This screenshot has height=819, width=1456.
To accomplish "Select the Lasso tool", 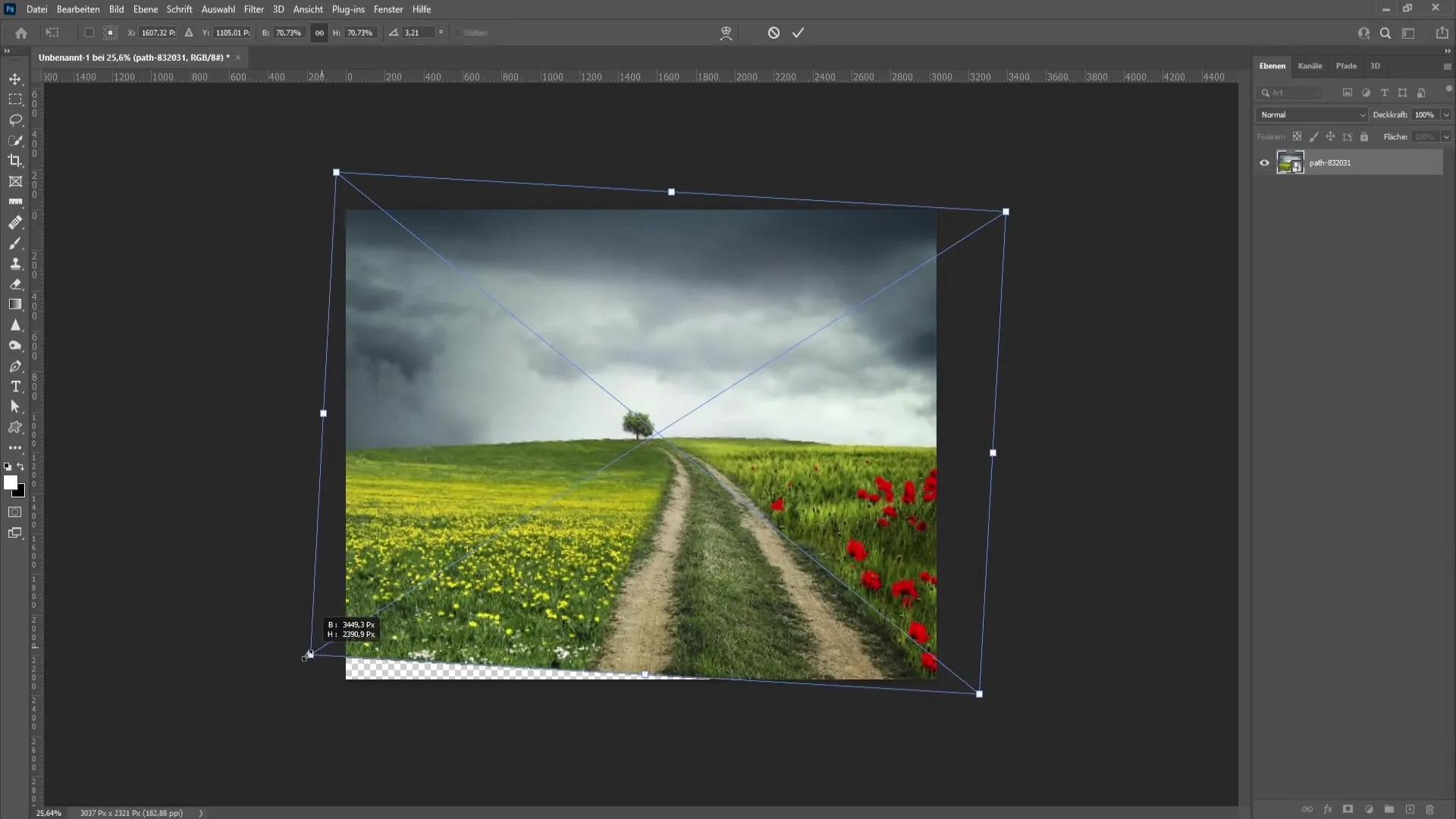I will tap(15, 119).
